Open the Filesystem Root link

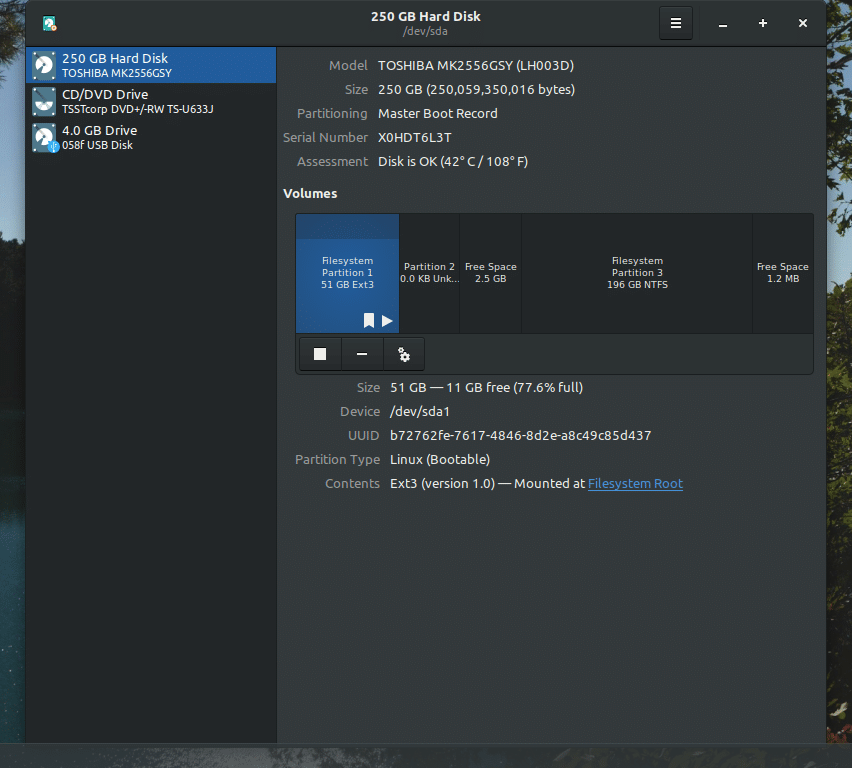click(x=635, y=484)
